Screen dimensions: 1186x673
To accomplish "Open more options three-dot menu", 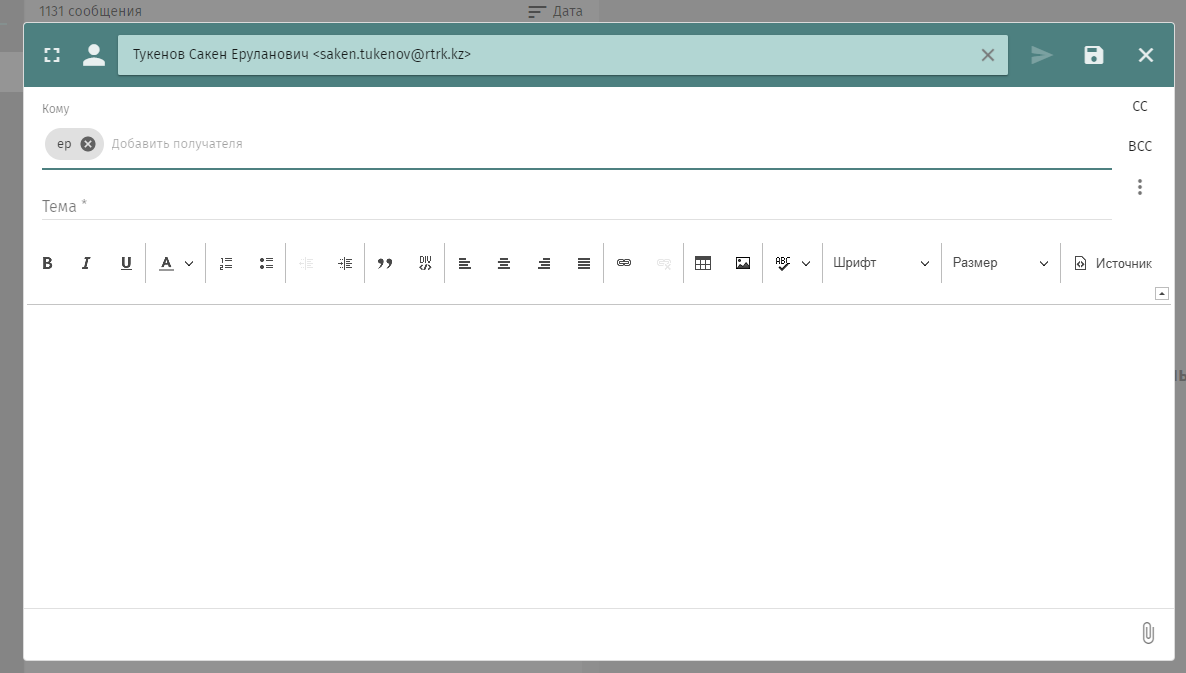I will tap(1139, 187).
